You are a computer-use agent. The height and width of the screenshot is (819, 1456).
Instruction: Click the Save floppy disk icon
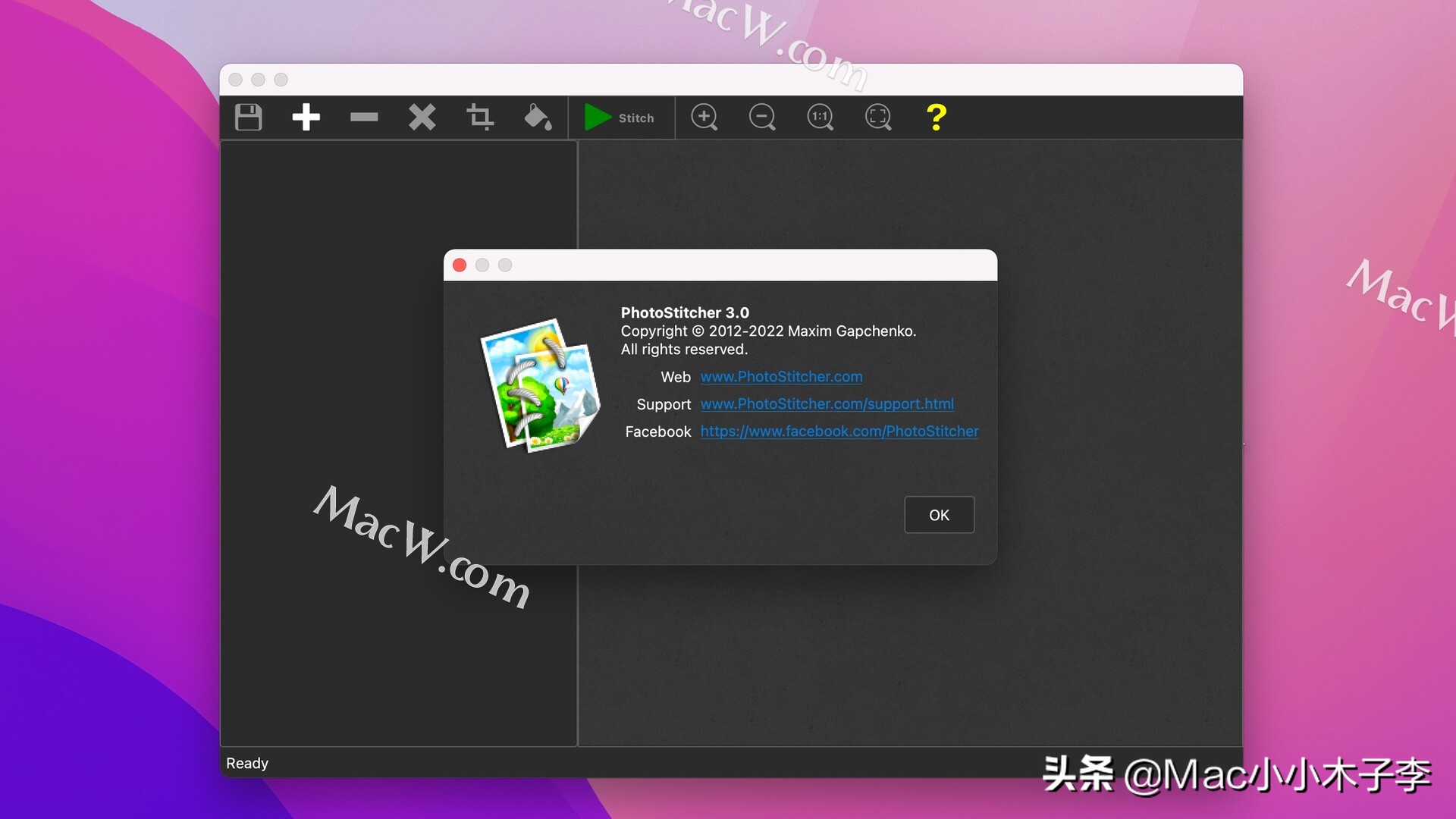tap(248, 118)
